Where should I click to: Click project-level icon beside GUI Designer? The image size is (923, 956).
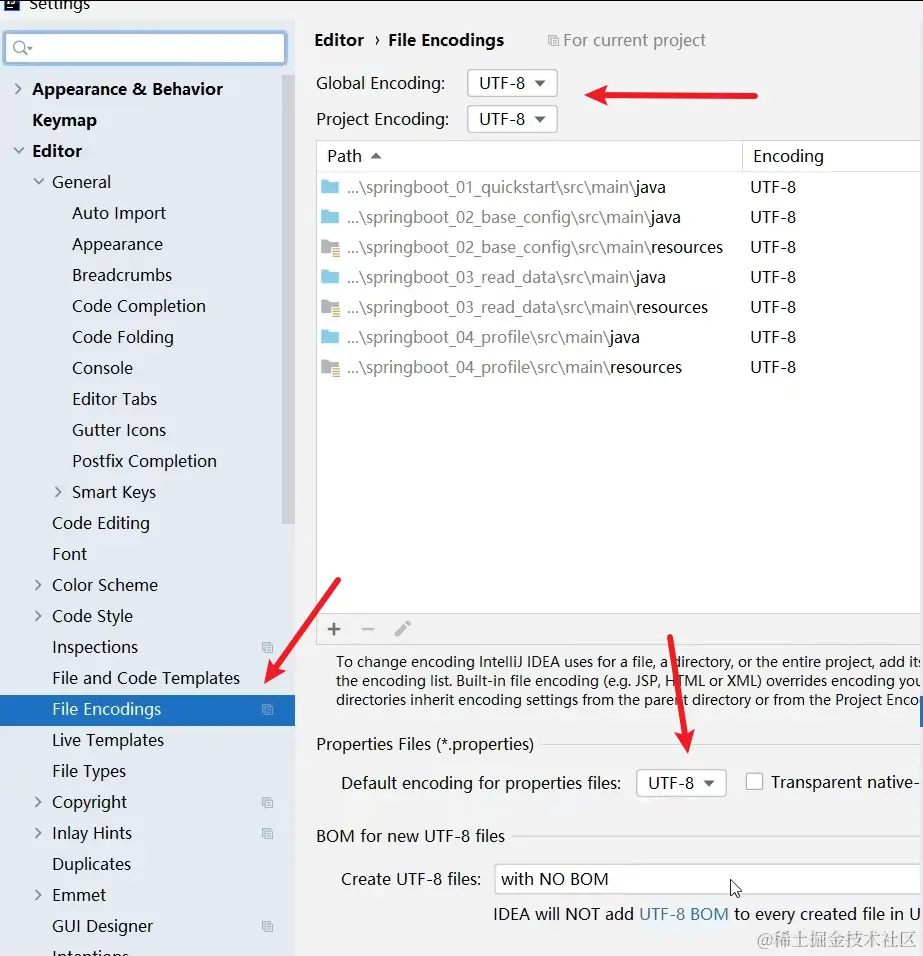[x=267, y=926]
